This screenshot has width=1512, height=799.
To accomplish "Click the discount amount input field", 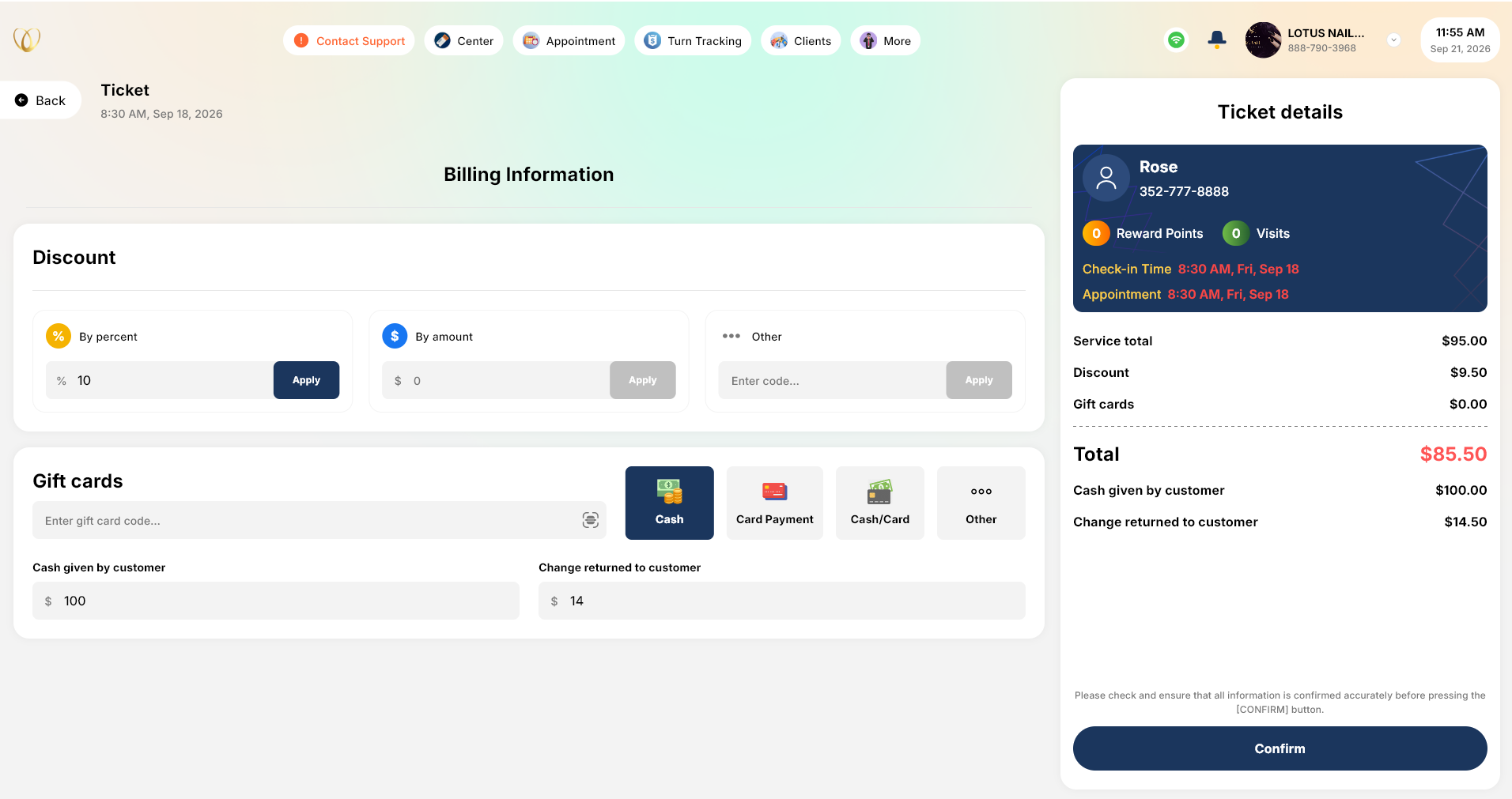I will pos(496,380).
